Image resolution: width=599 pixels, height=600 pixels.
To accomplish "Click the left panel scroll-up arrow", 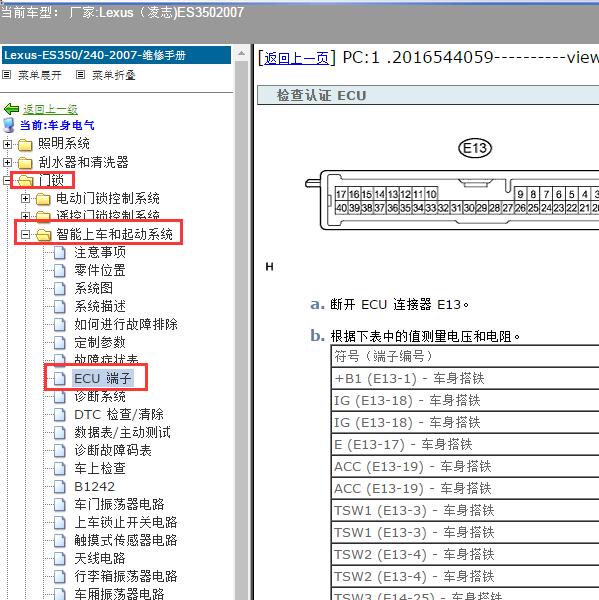I will tap(242, 54).
